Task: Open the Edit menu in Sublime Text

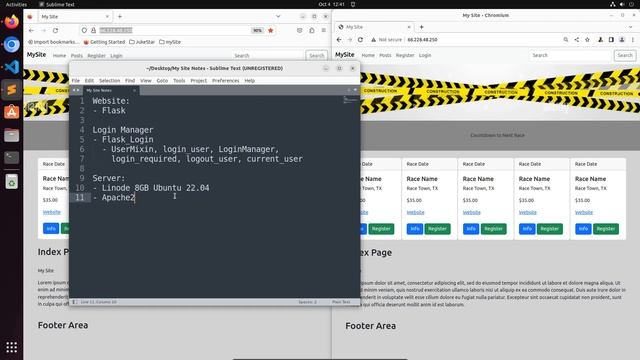Action: pyautogui.click(x=89, y=81)
